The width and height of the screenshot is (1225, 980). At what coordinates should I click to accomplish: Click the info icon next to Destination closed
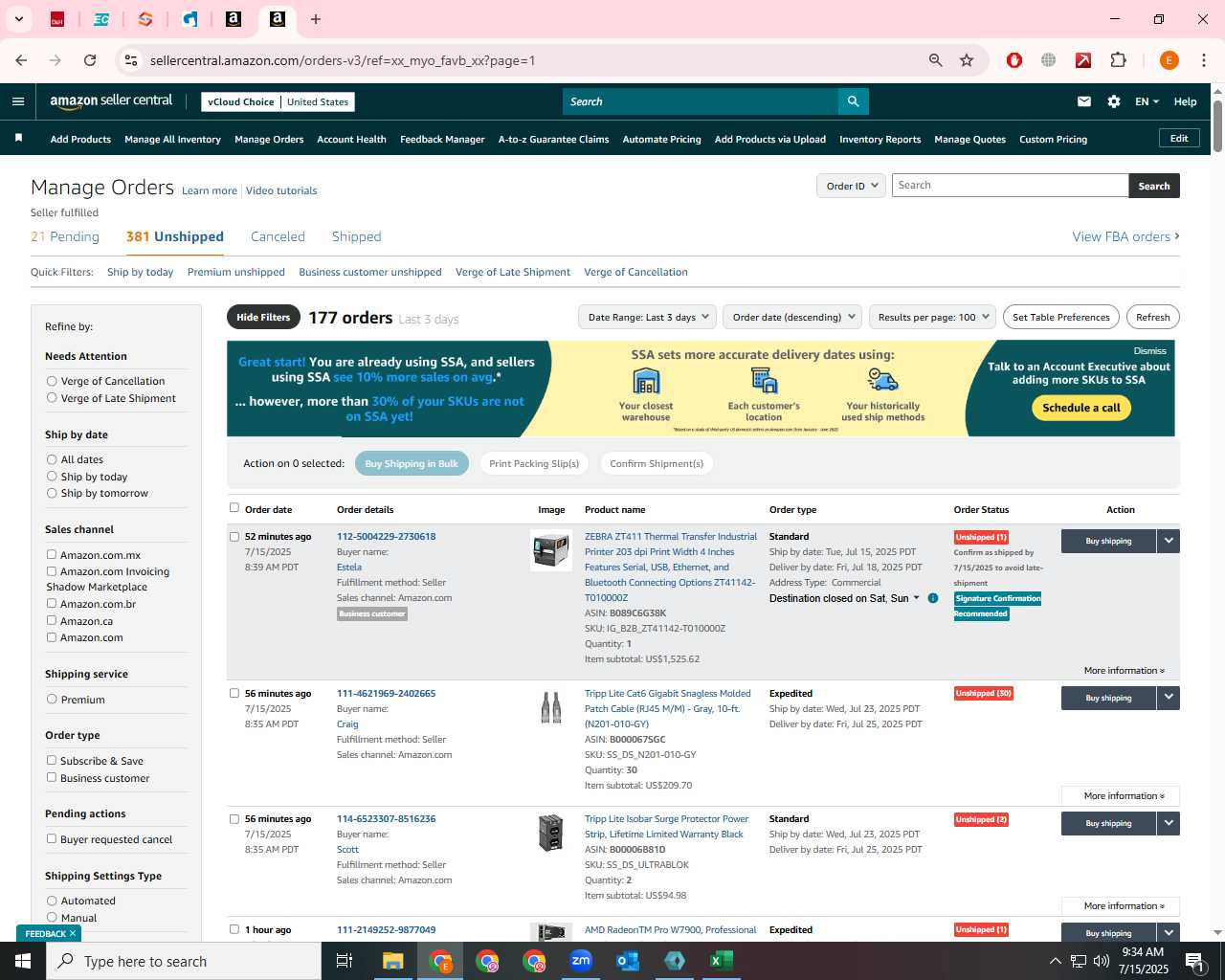pos(933,598)
